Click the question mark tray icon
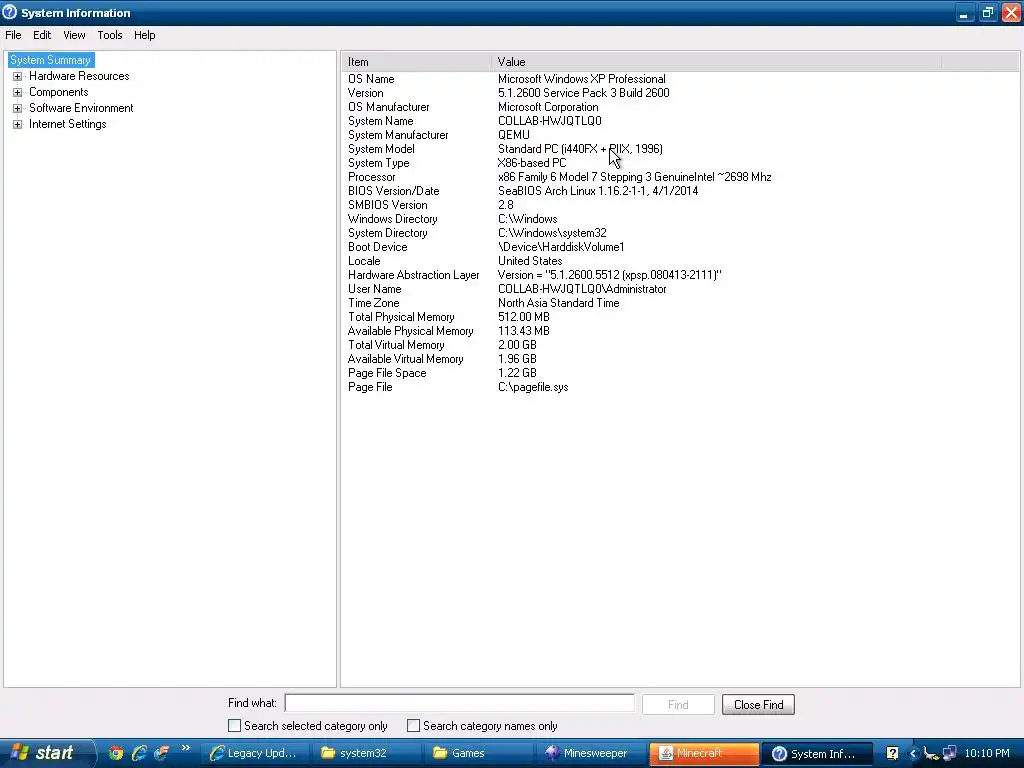 pyautogui.click(x=892, y=754)
